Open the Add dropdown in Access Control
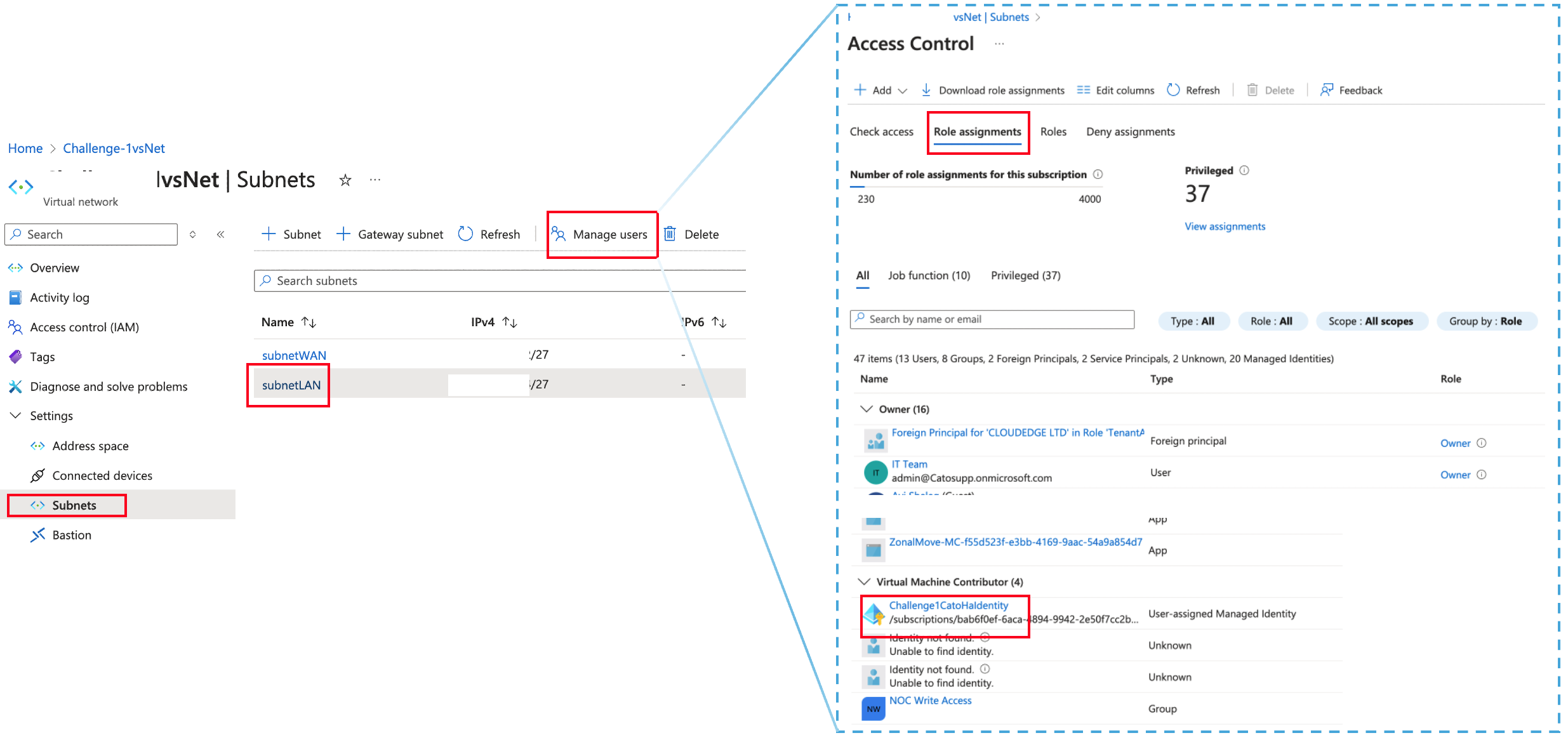 point(880,90)
